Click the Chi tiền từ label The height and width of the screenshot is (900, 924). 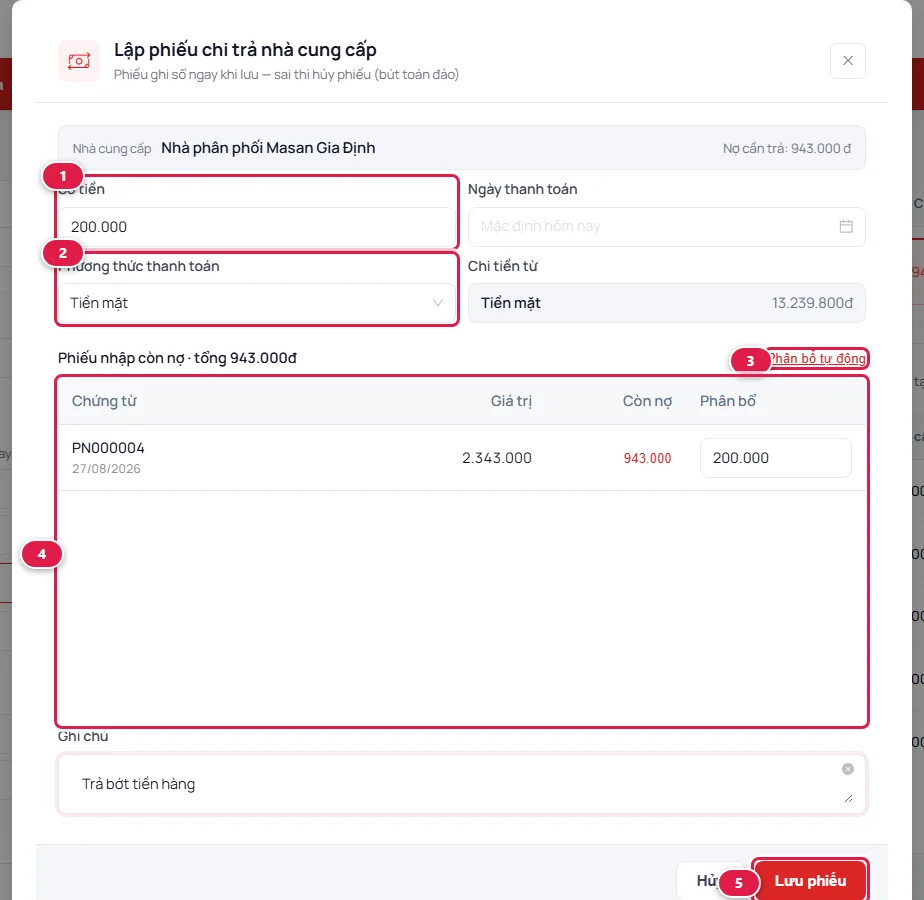[503, 266]
